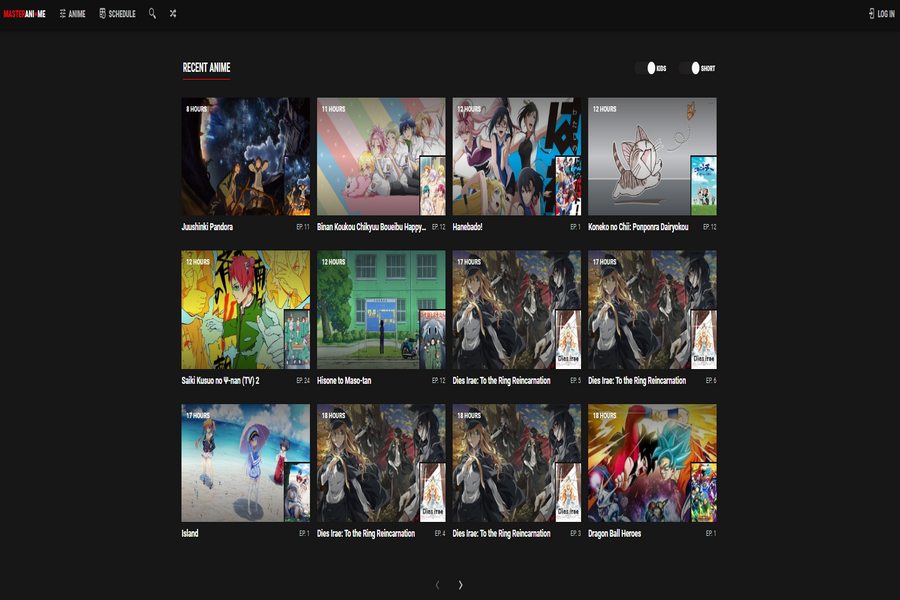Click the search magnifier icon
Image resolution: width=900 pixels, height=600 pixels.
[x=152, y=13]
